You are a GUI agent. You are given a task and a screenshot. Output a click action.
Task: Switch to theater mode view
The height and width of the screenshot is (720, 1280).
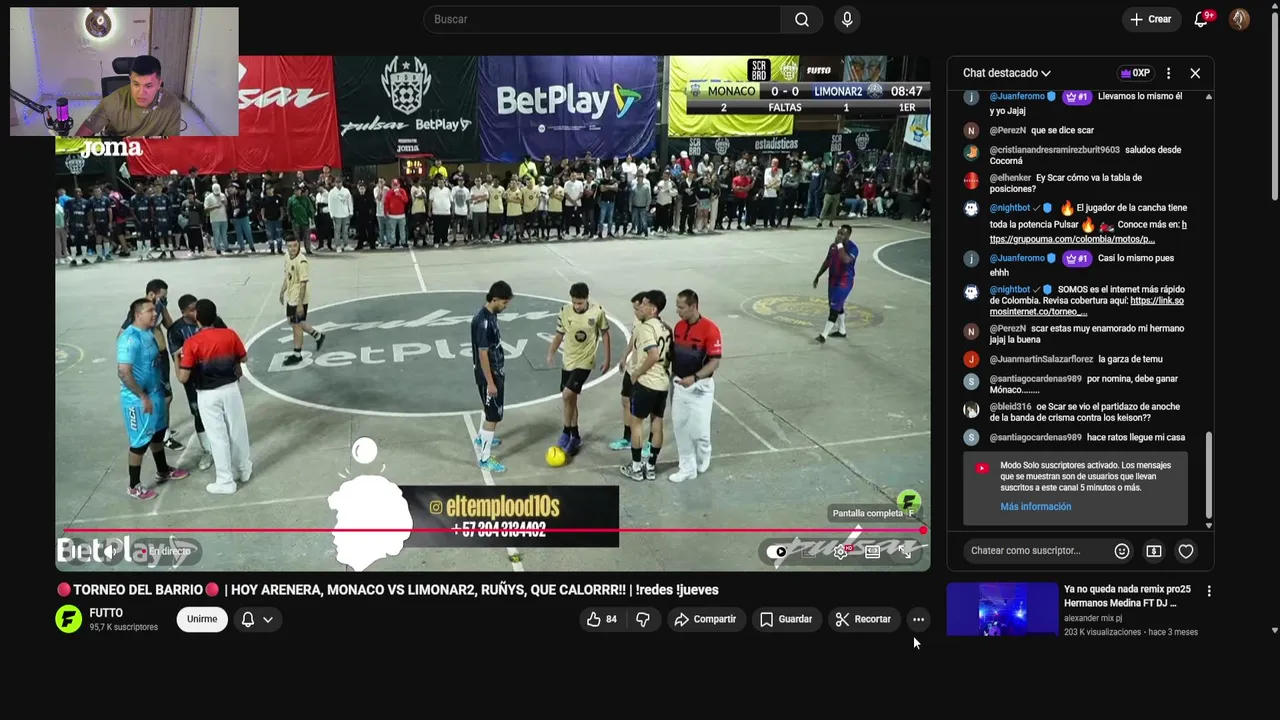[x=873, y=551]
